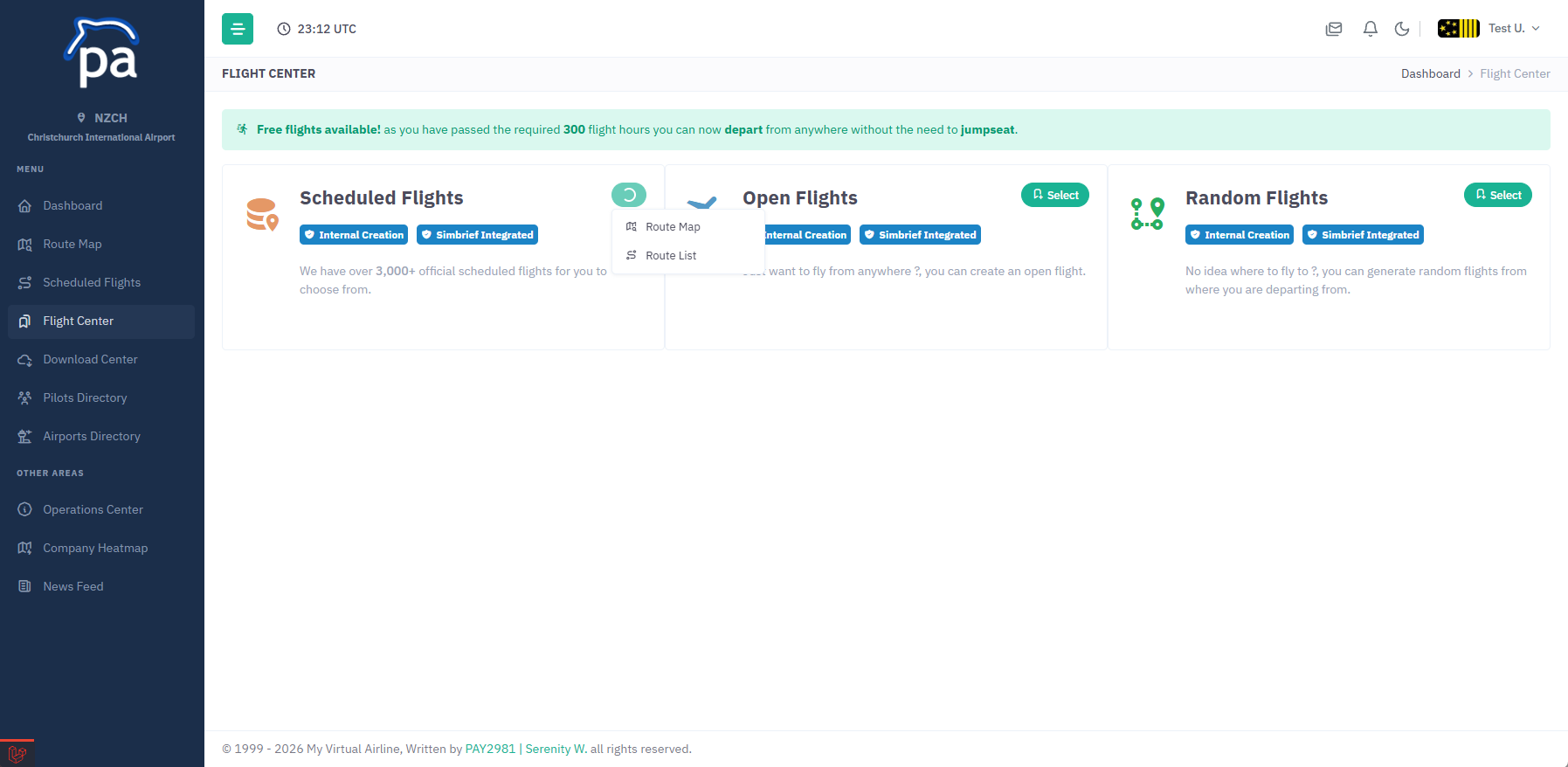Open Pilots Directory in the sidebar
1568x767 pixels.
click(101, 397)
